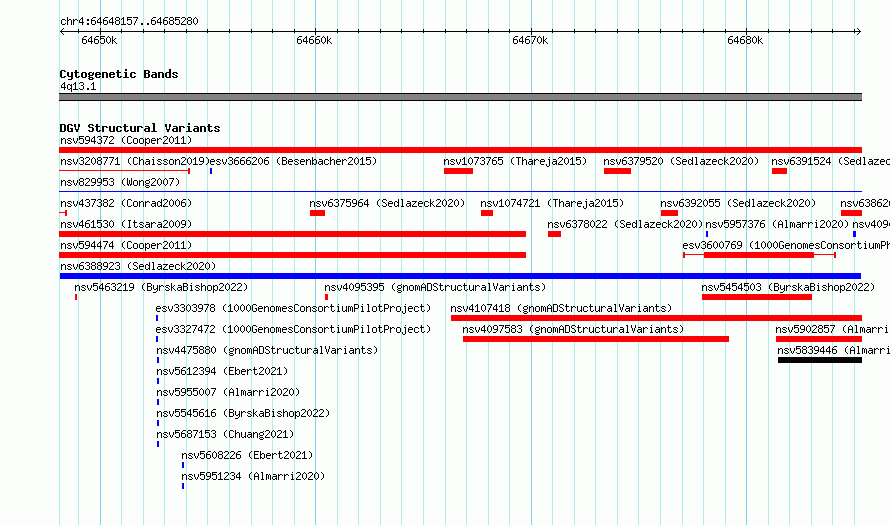Image resolution: width=890 pixels, height=525 pixels.
Task: Click the nsv6379520 (Sedlazeck2020) red bar
Action: 617,171
